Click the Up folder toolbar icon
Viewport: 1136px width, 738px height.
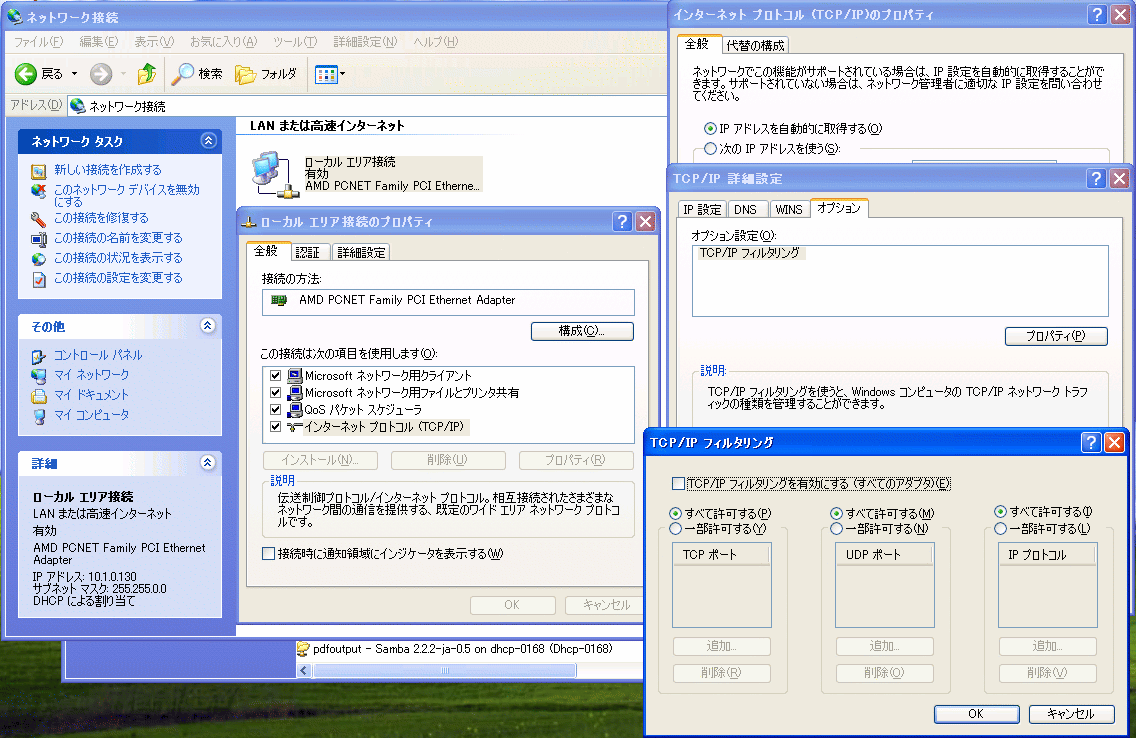click(x=147, y=74)
